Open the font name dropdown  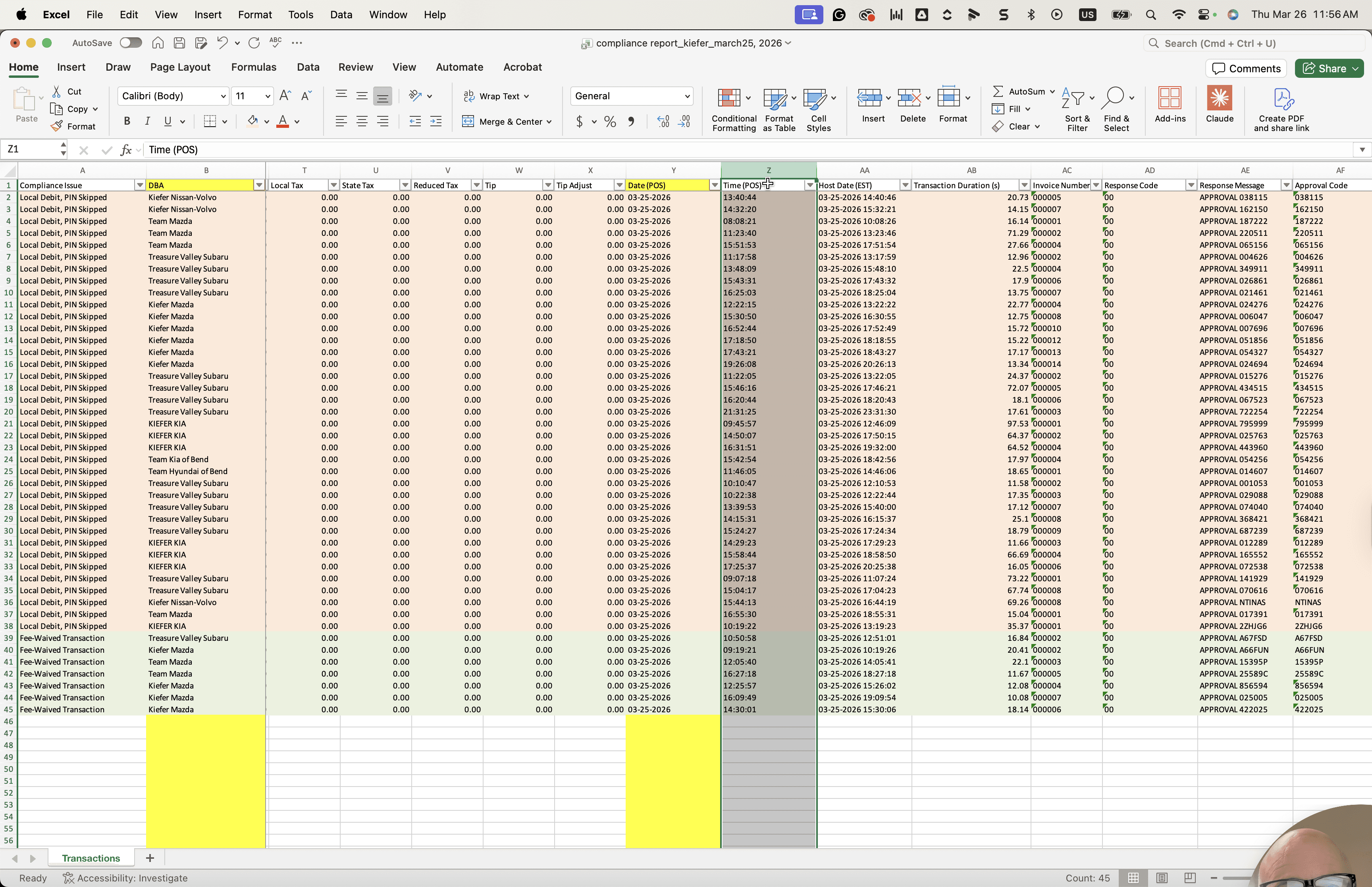223,96
